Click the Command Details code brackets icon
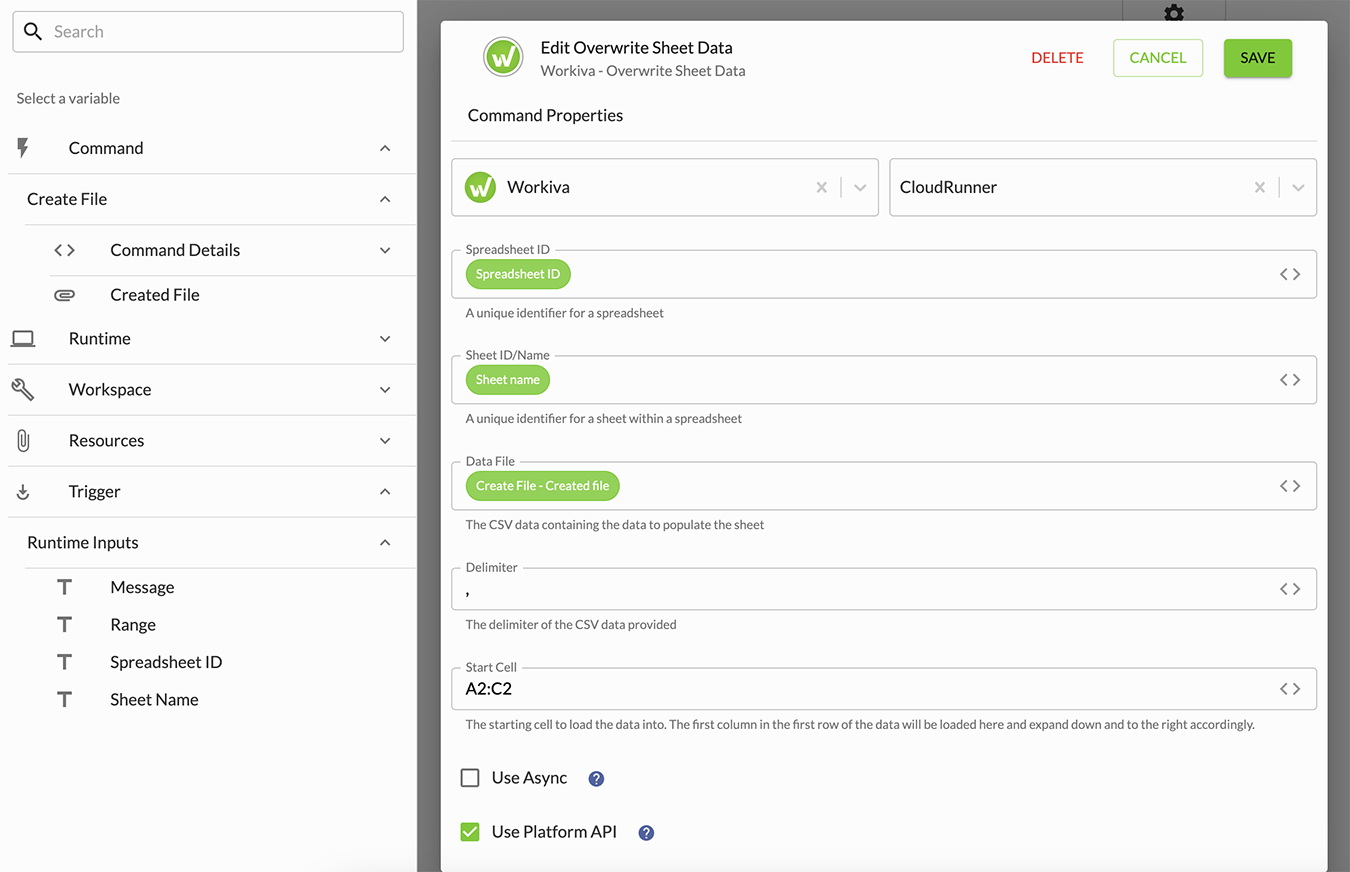The height and width of the screenshot is (872, 1350). click(64, 250)
